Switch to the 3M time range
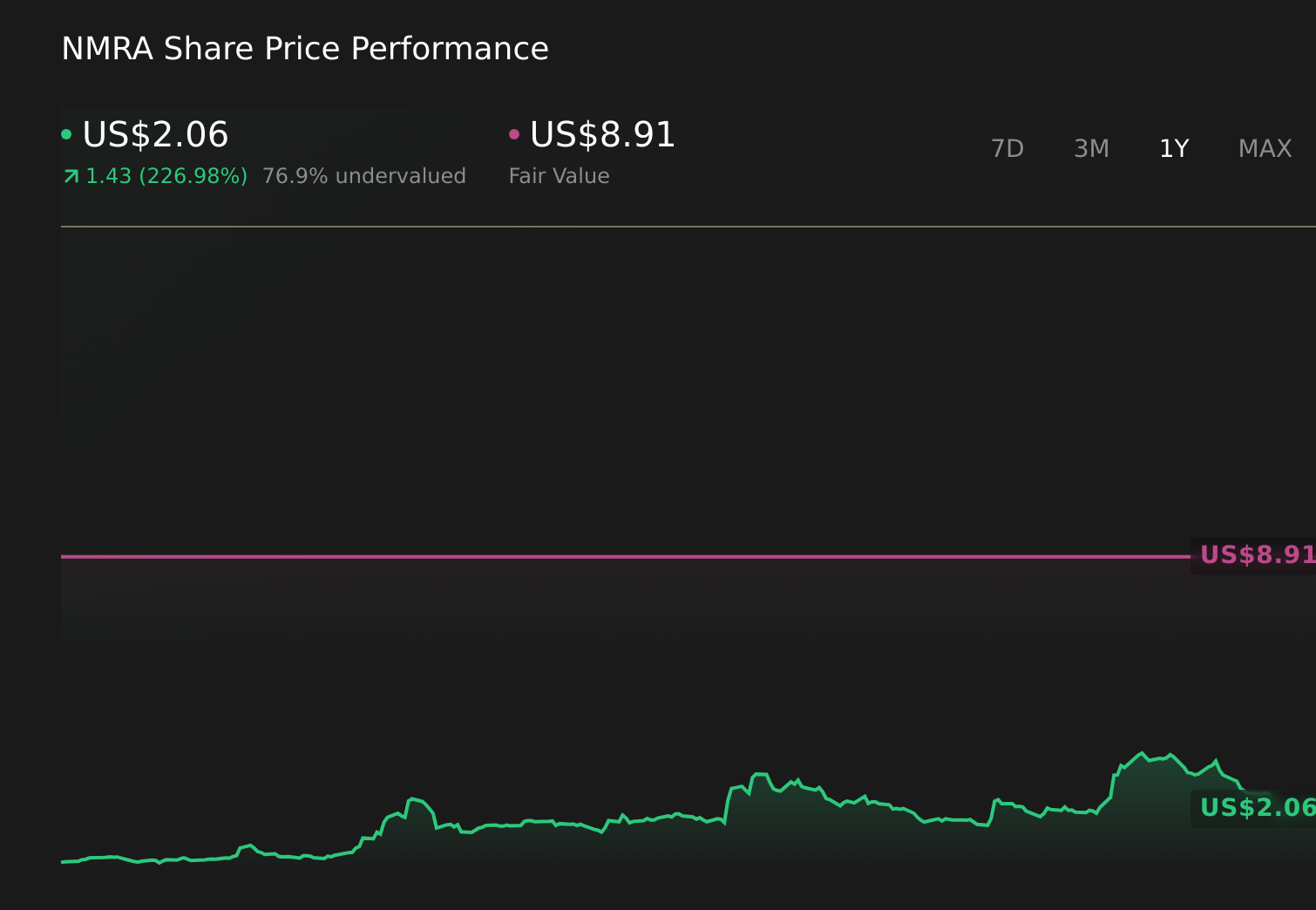Image resolution: width=1316 pixels, height=910 pixels. tap(1091, 148)
